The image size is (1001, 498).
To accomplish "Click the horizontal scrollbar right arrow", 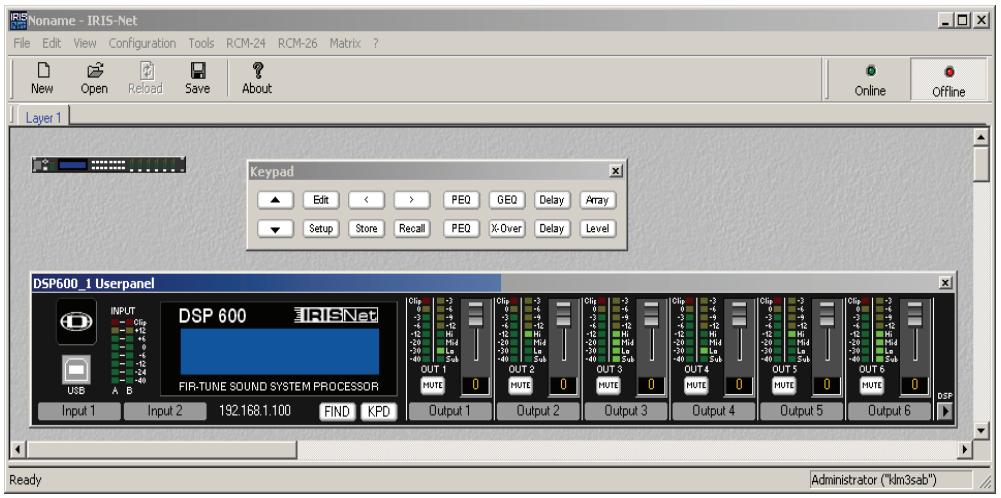I will pyautogui.click(x=965, y=449).
